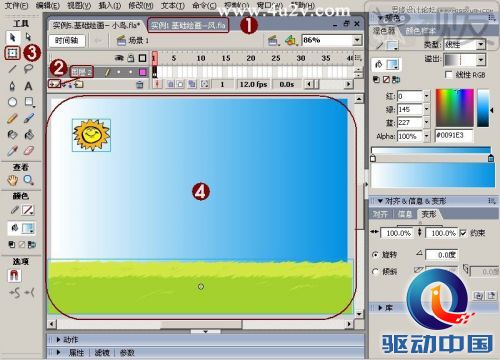Toggle the show/hide all layers eye icon
The image size is (500, 360).
click(119, 58)
